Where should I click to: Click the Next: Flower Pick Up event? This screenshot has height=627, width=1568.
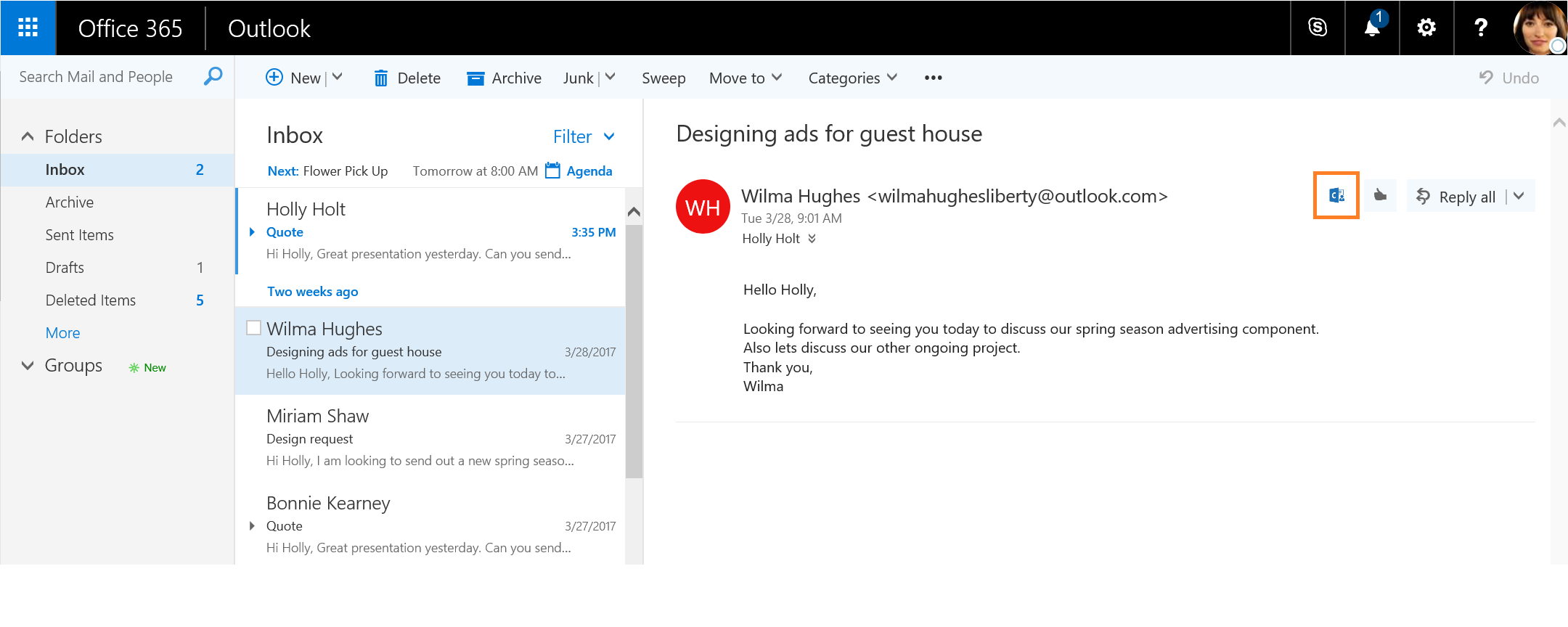coord(327,171)
